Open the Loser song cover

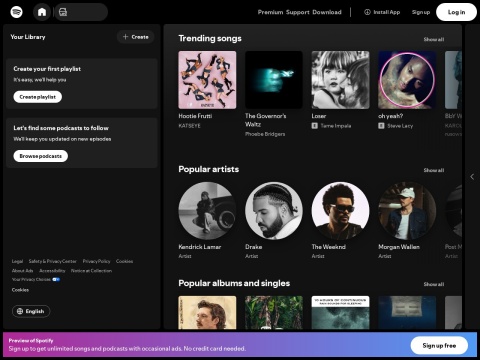point(341,80)
